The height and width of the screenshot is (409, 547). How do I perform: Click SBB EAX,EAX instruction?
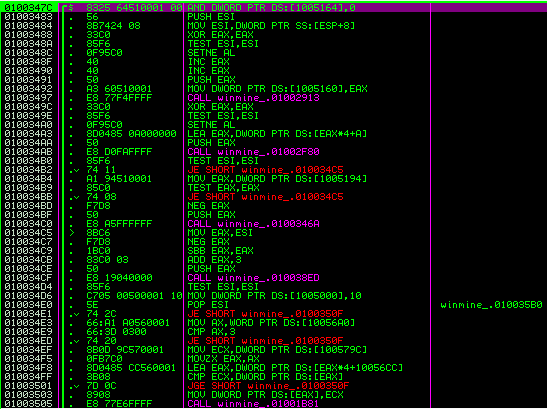[x=220, y=251]
